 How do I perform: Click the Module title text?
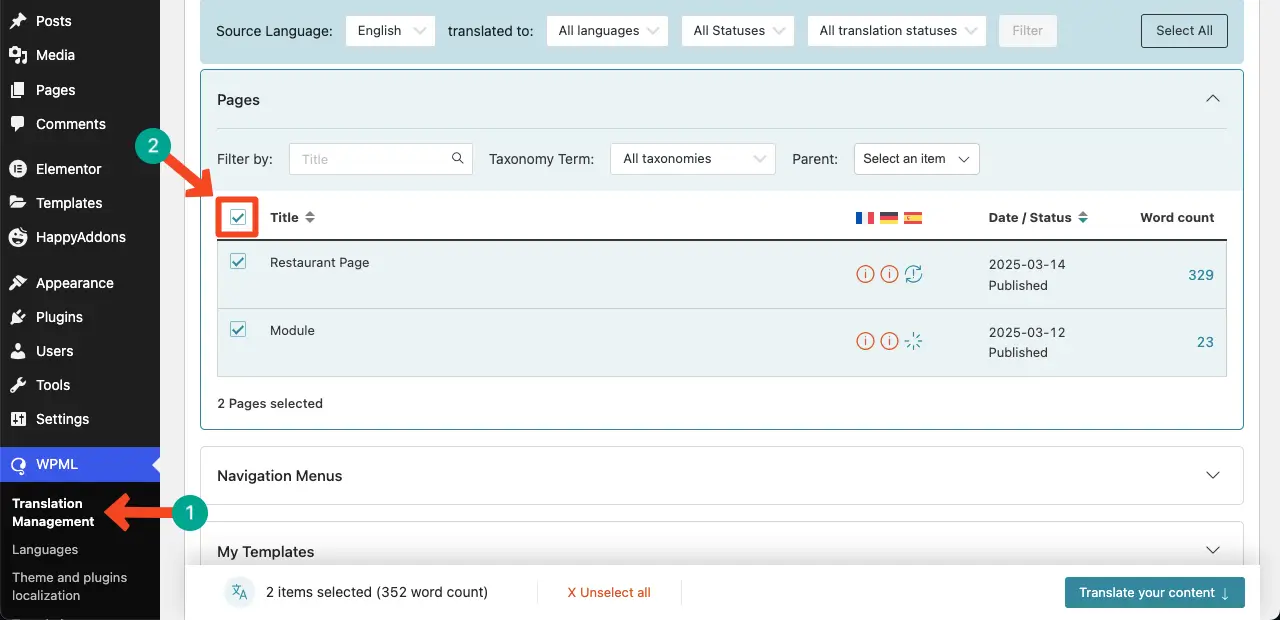[292, 330]
